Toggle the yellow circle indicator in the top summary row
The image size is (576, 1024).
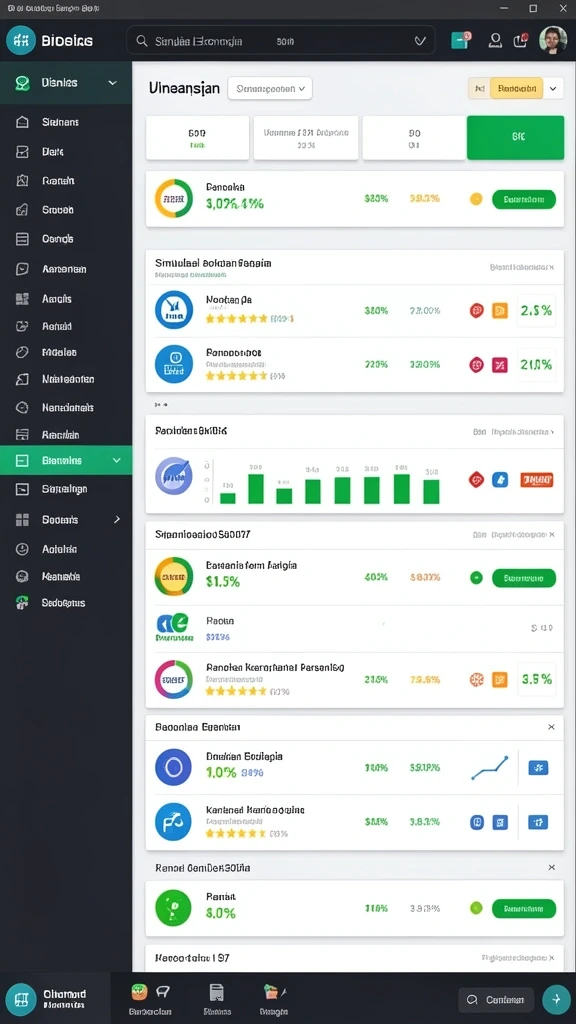pos(476,199)
